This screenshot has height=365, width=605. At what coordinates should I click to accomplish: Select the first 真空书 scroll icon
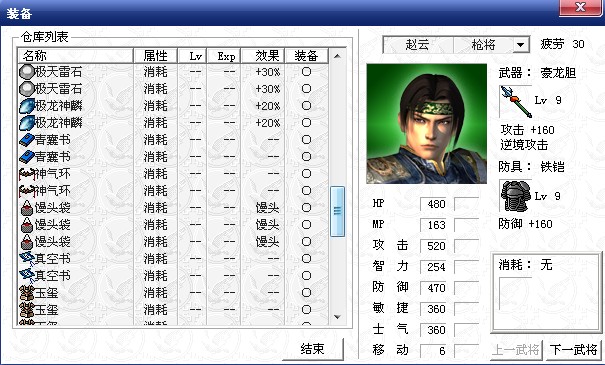tap(27, 259)
